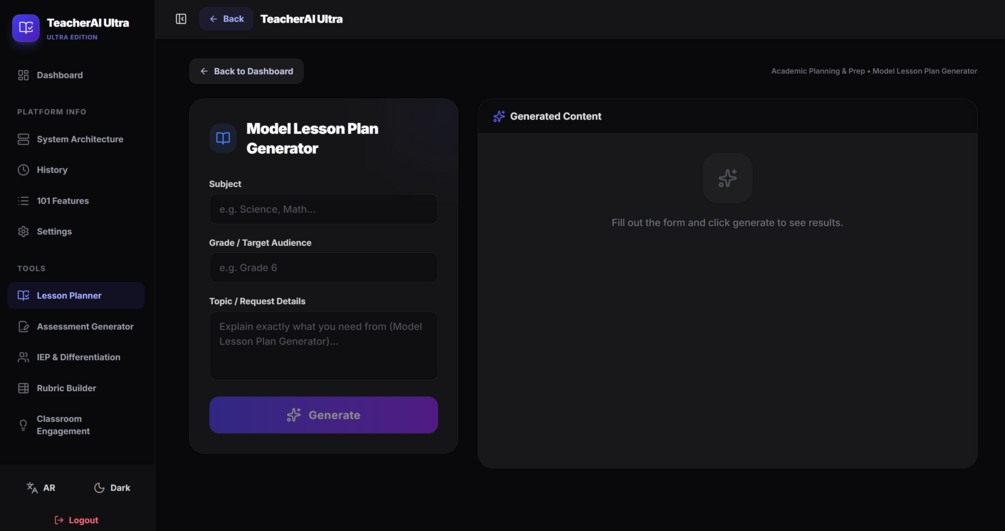Viewport: 1005px width, 531px height.
Task: Open the System Architecture page
Action: (x=76, y=139)
